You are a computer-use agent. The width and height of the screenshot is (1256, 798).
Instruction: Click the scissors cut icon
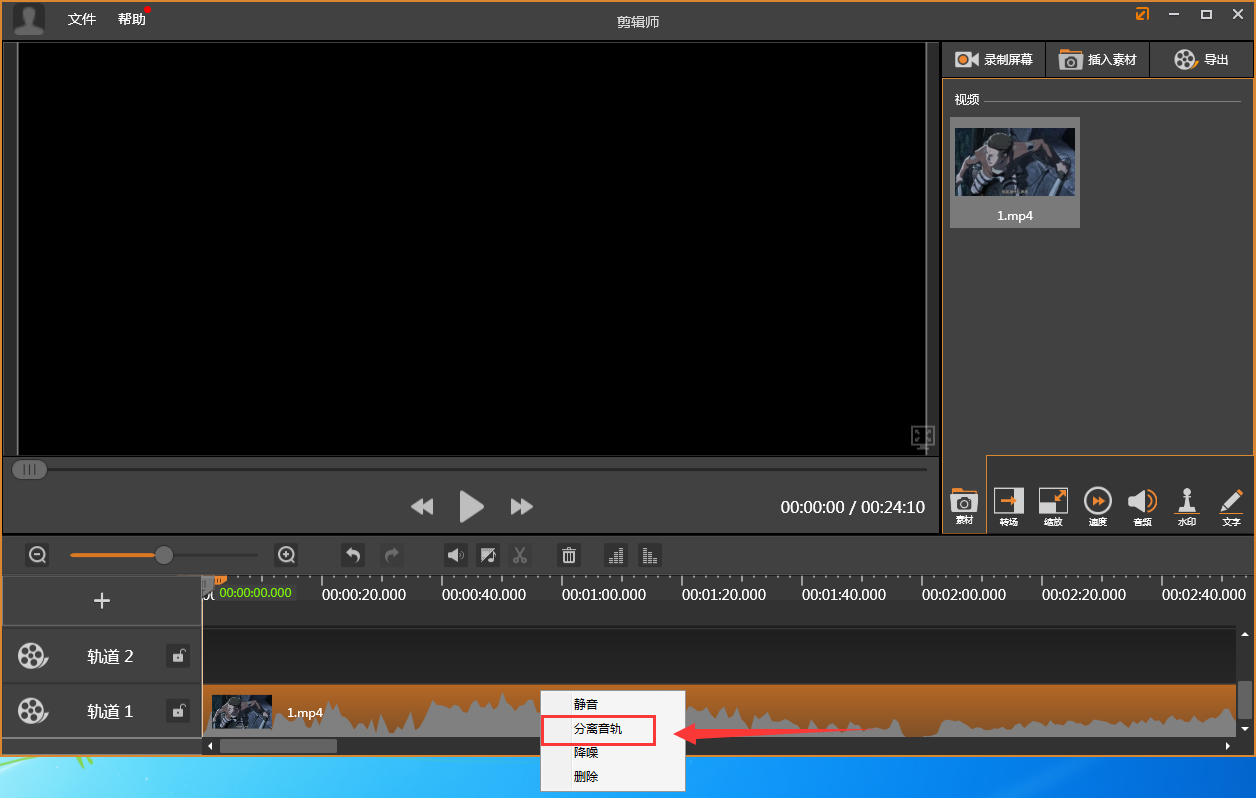pos(520,555)
